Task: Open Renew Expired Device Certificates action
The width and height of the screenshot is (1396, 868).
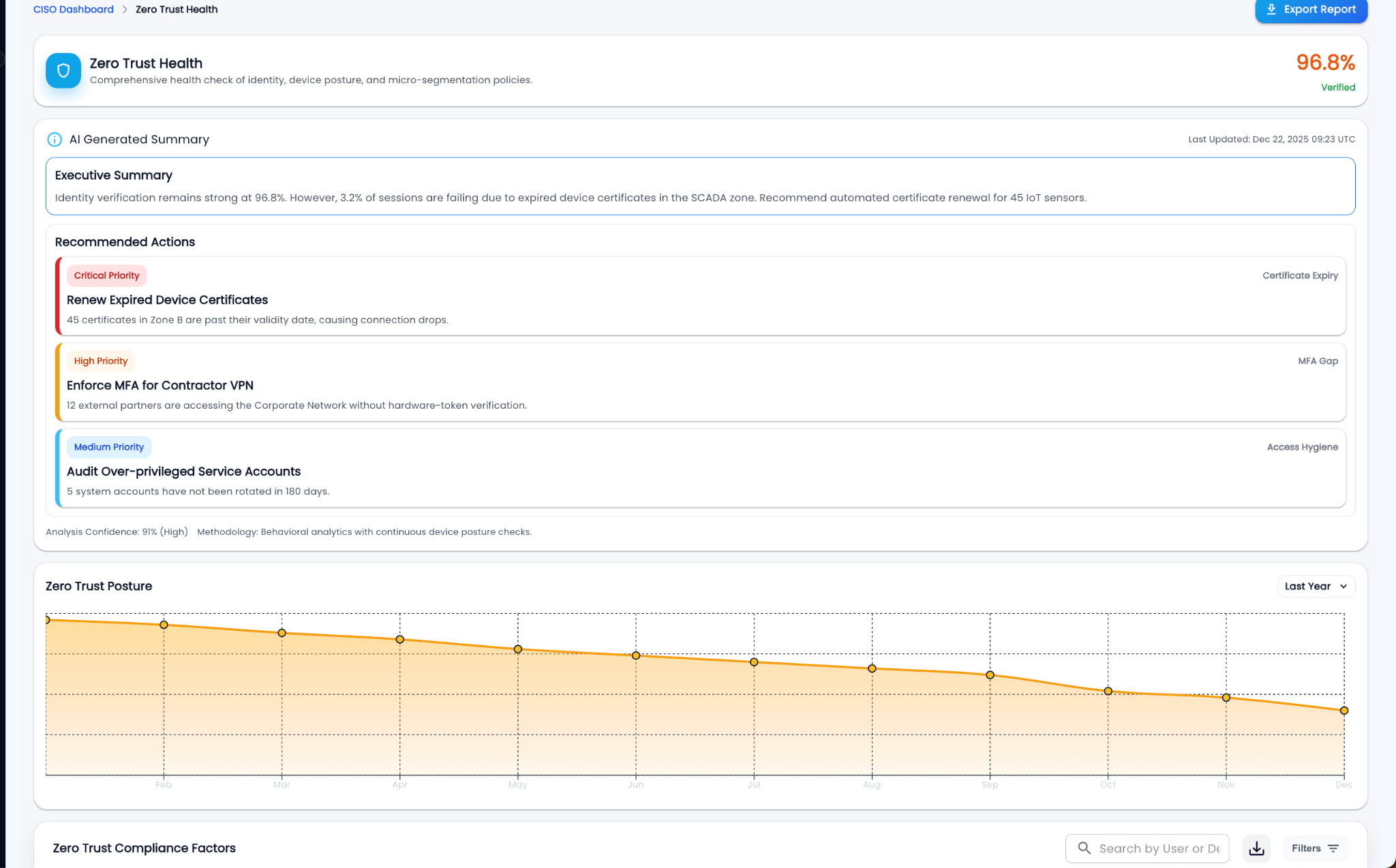Action: click(x=167, y=300)
